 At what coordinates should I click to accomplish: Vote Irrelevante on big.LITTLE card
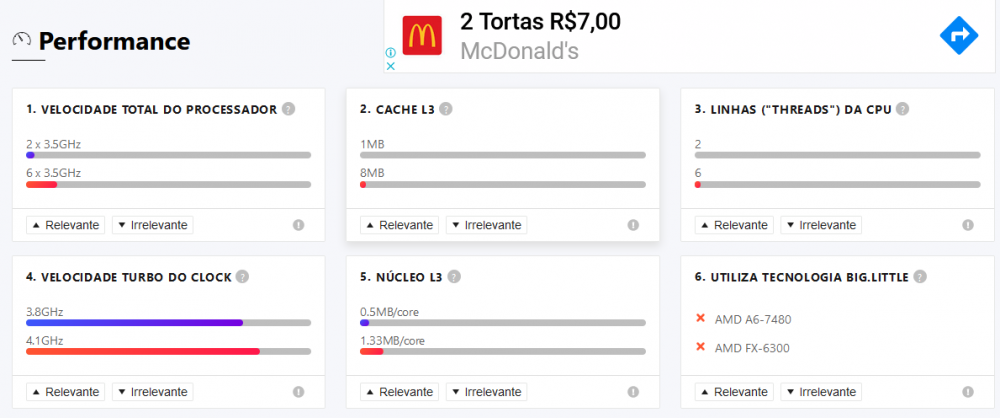point(820,392)
